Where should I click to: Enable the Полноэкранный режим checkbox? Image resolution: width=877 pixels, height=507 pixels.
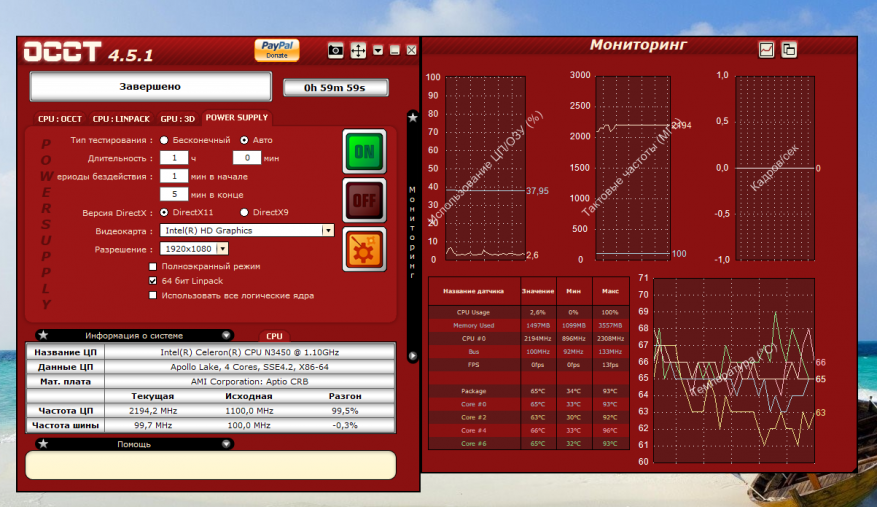click(x=153, y=266)
